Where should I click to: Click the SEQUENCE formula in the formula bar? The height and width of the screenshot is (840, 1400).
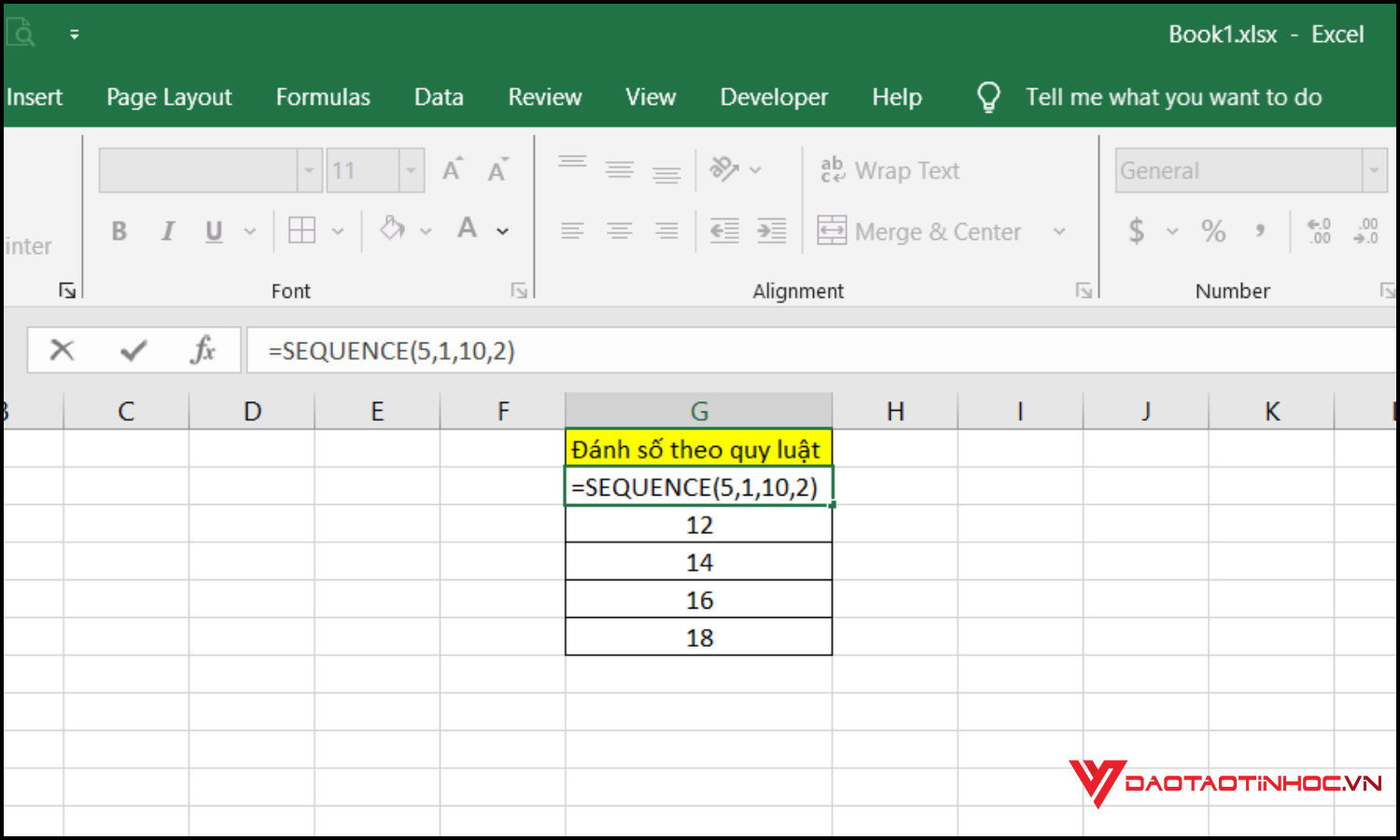[391, 350]
